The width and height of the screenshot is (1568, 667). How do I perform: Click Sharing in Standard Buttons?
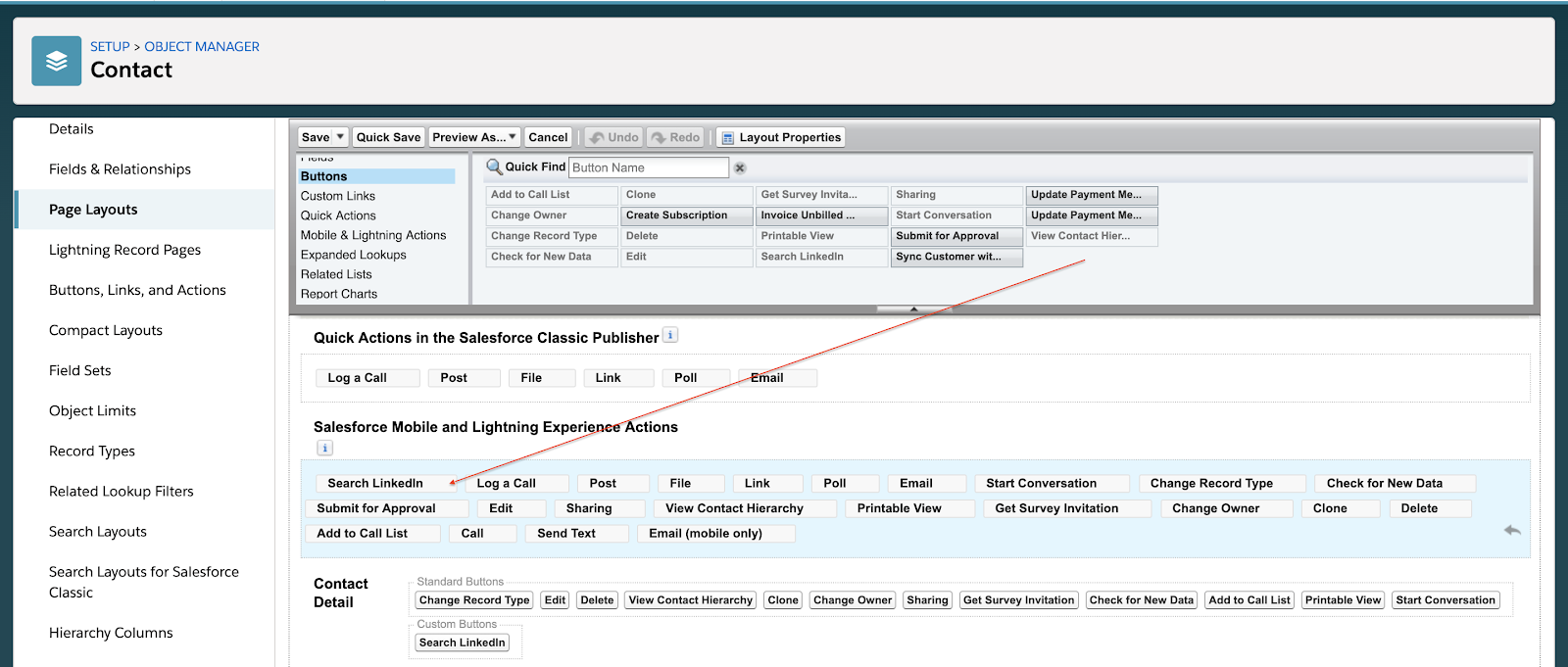[x=927, y=600]
